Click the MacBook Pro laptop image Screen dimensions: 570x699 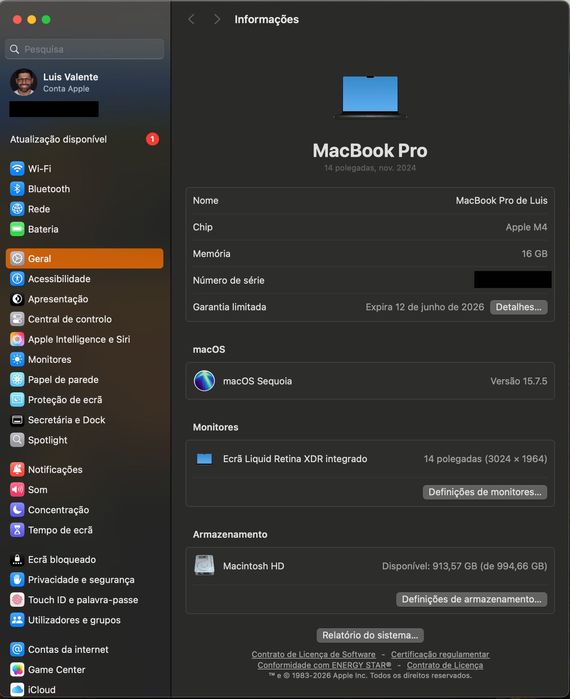pyautogui.click(x=370, y=96)
